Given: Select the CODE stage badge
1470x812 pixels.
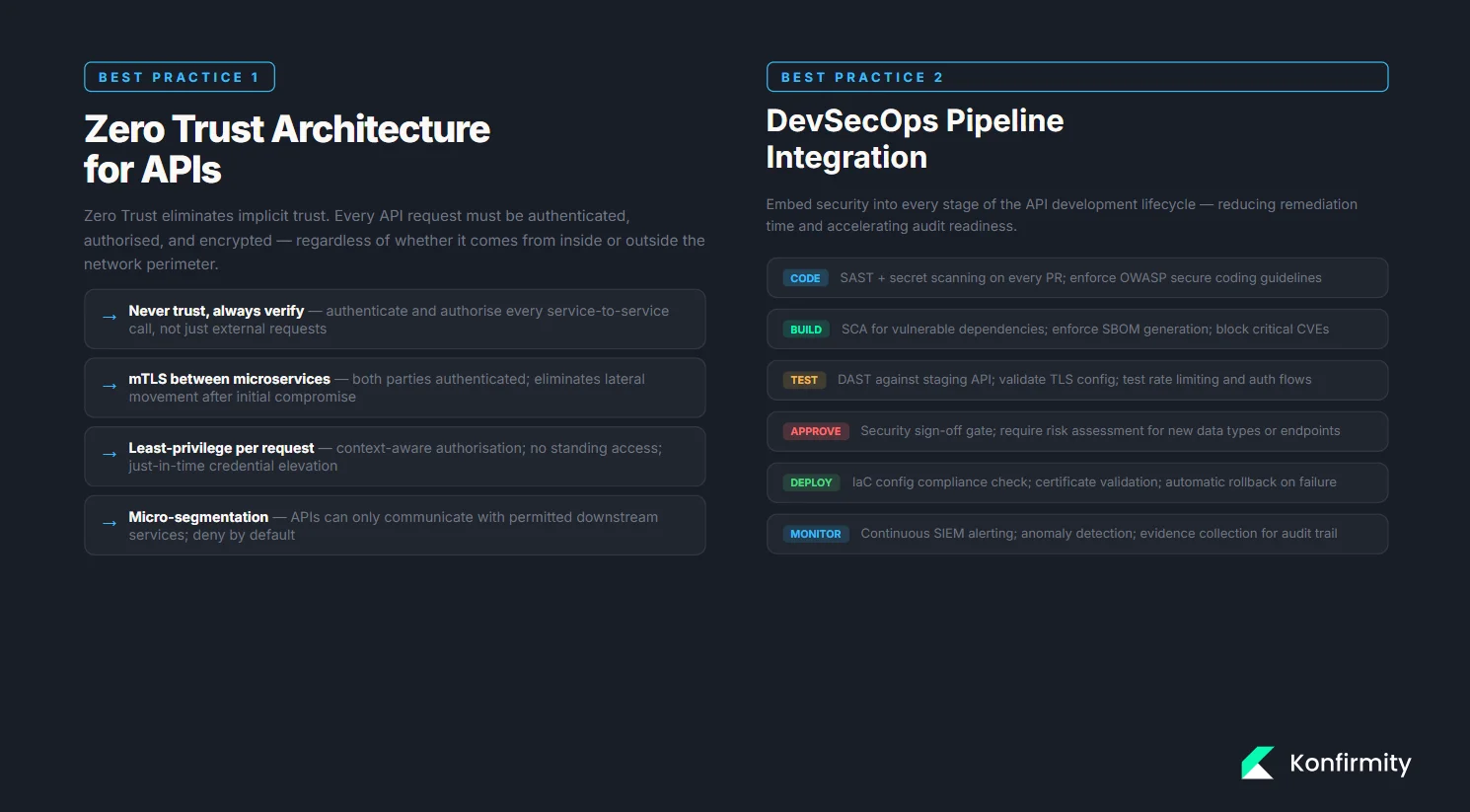Looking at the screenshot, I should tap(804, 277).
